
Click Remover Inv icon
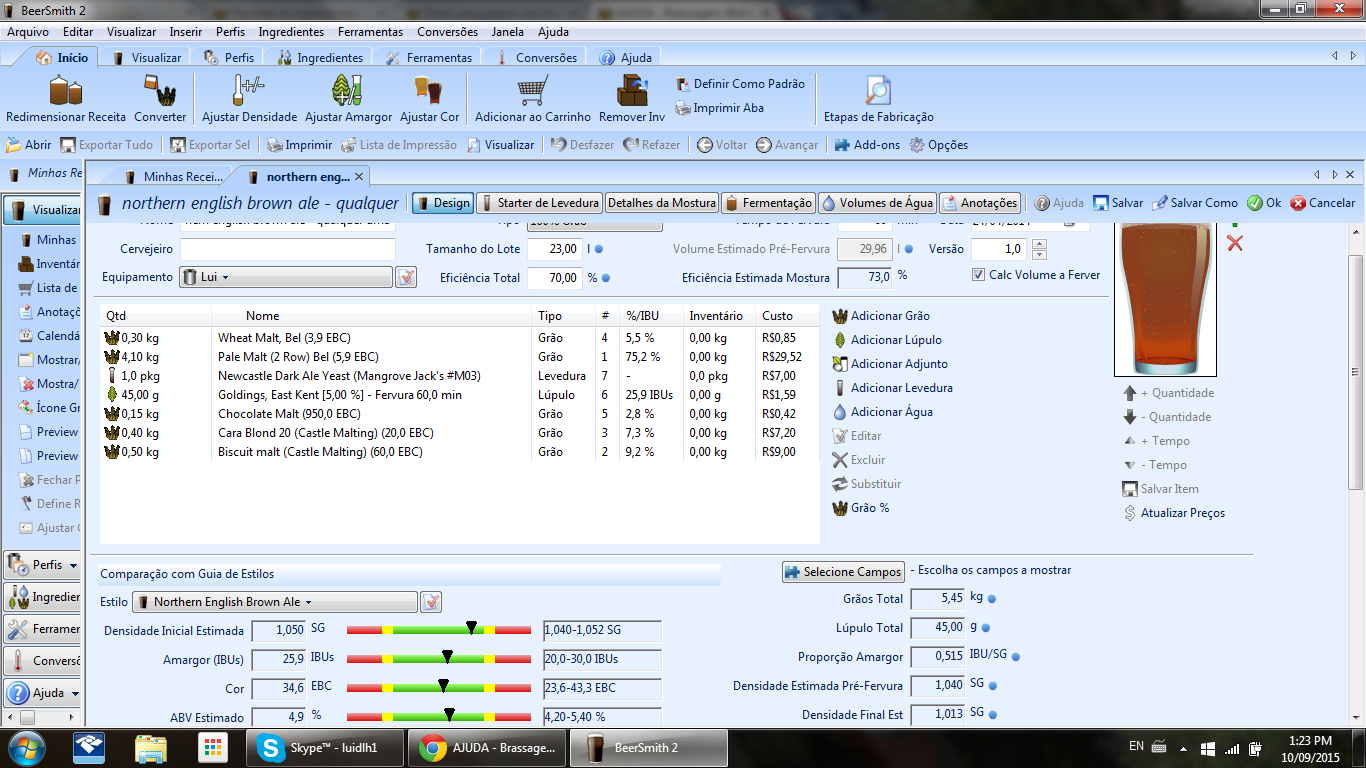click(x=631, y=100)
